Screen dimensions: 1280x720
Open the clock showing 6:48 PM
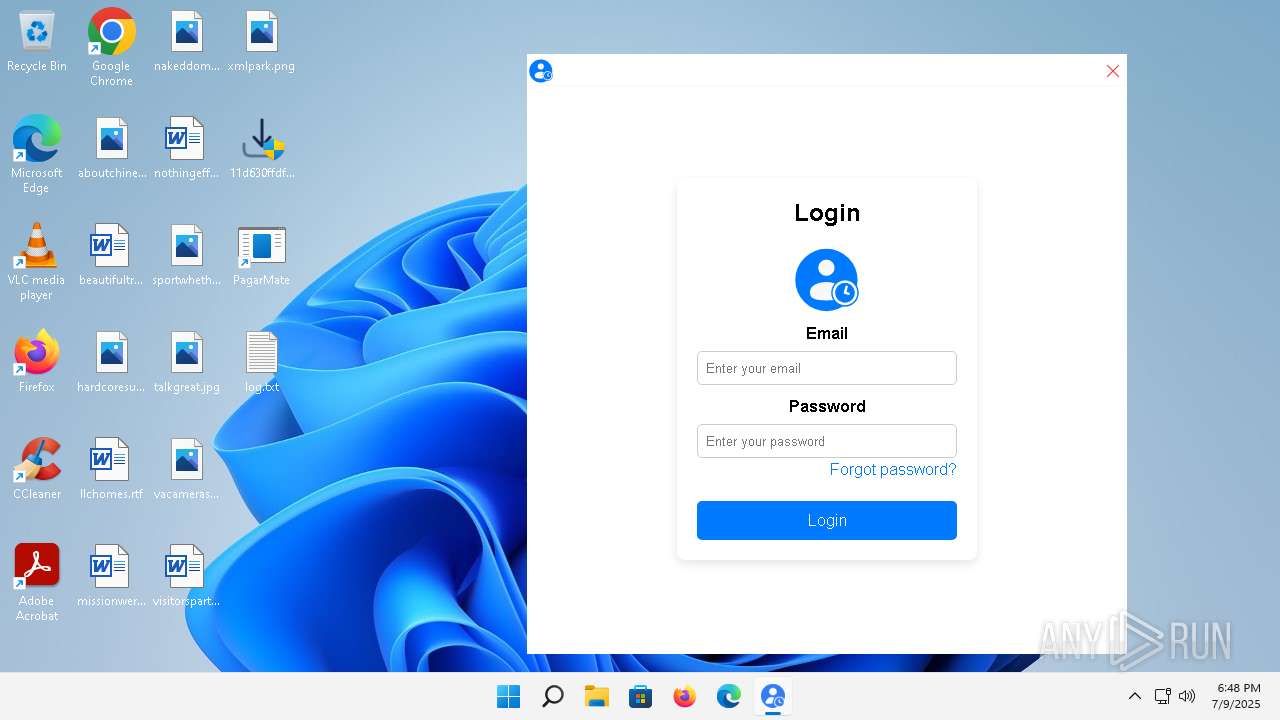tap(1238, 696)
